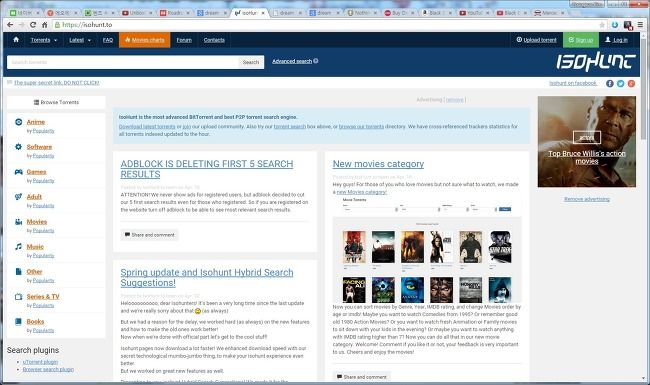Viewport: 650px width, 385px height.
Task: Open the Forum menu item
Action: coord(184,40)
